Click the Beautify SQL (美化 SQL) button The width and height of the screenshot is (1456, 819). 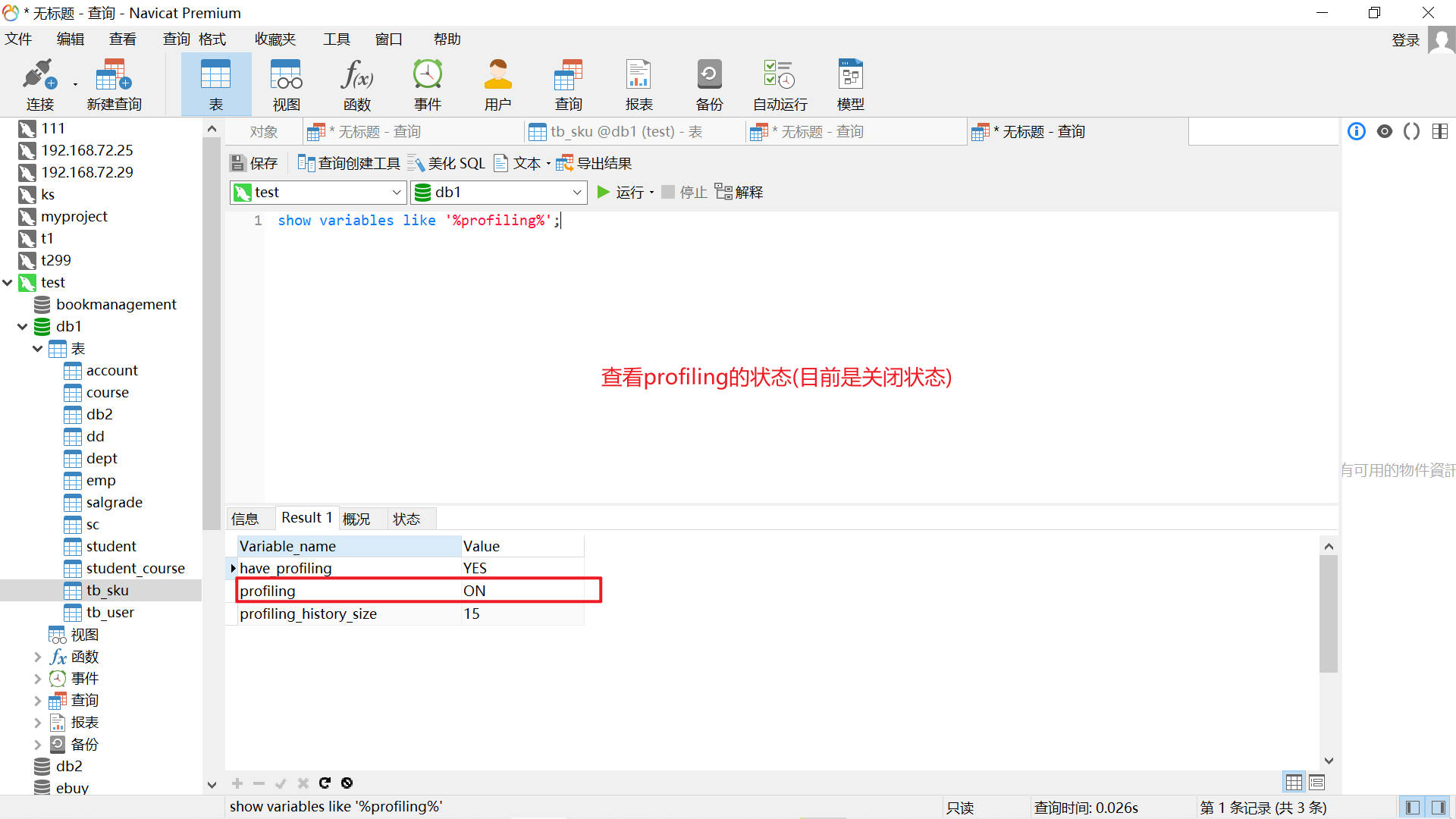point(447,163)
